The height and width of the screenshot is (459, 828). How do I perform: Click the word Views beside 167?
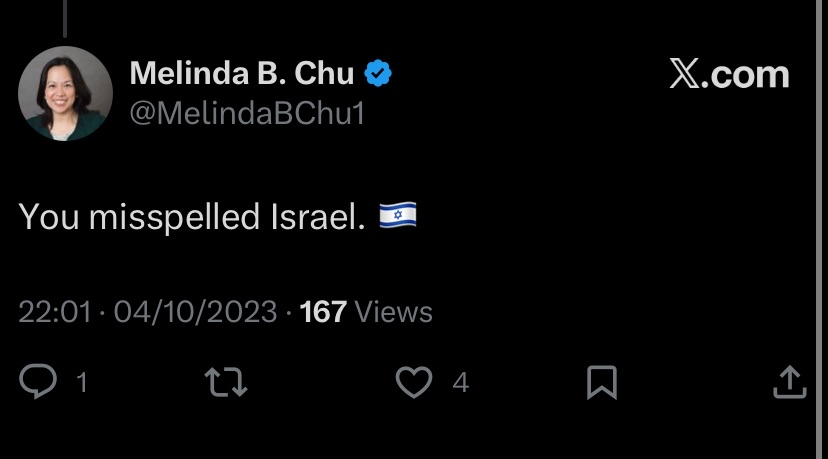[x=394, y=312]
